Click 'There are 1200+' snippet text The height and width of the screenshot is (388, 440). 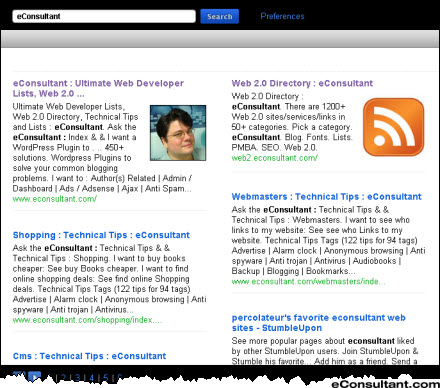[x=315, y=107]
